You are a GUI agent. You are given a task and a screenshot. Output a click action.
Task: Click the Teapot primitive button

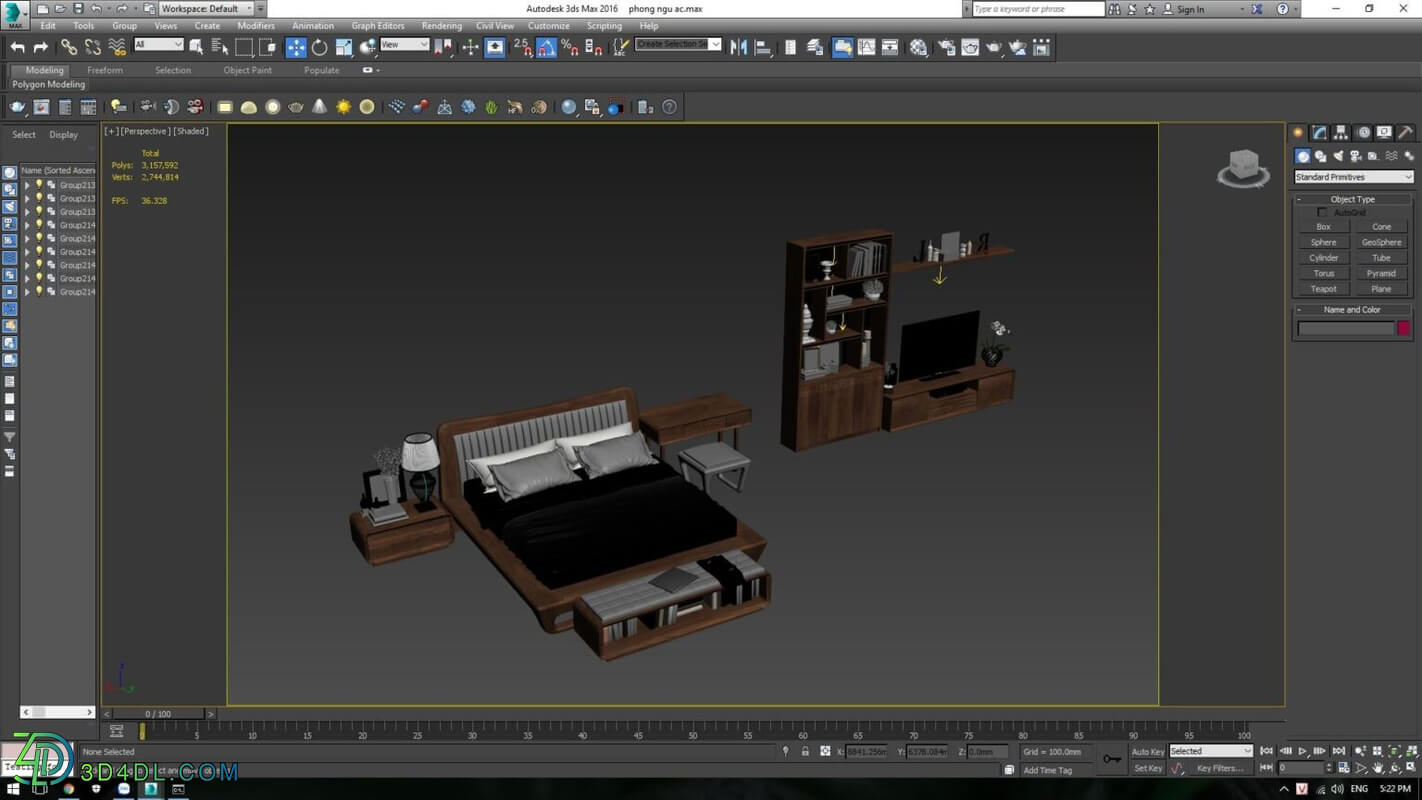(1323, 289)
